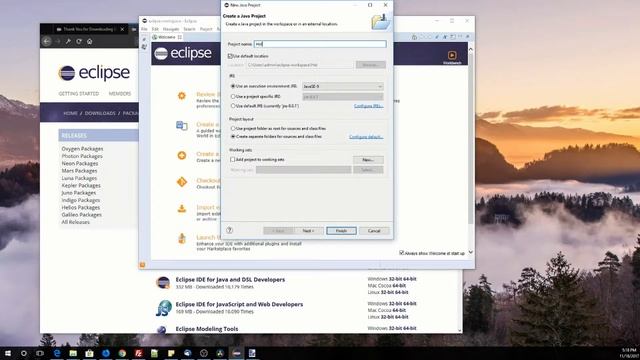The width and height of the screenshot is (640, 360).
Task: Open the File menu in Eclipse
Action: pos(144,29)
